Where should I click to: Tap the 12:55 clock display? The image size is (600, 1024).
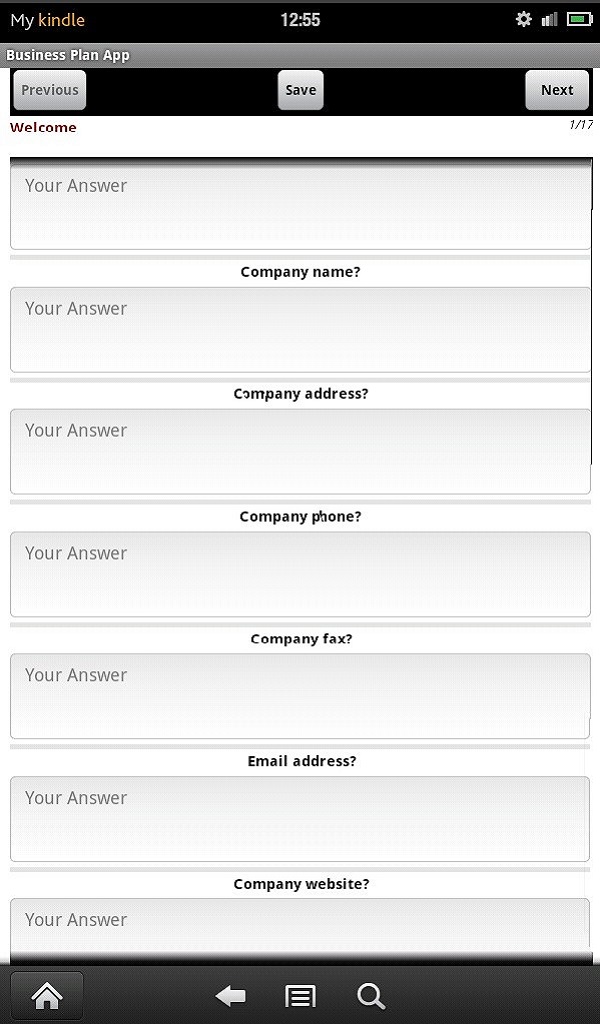point(300,20)
